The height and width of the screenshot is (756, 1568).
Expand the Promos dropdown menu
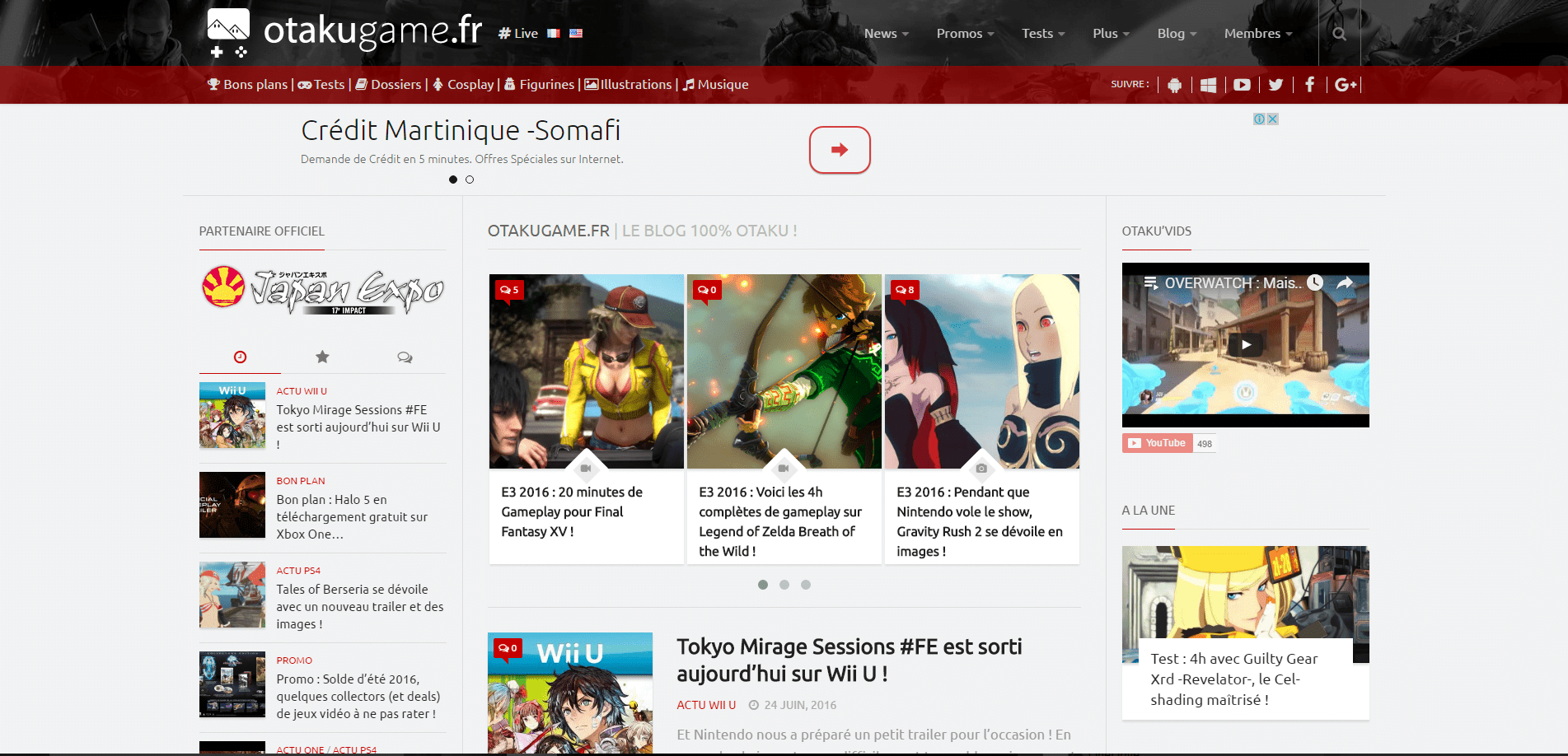point(965,34)
